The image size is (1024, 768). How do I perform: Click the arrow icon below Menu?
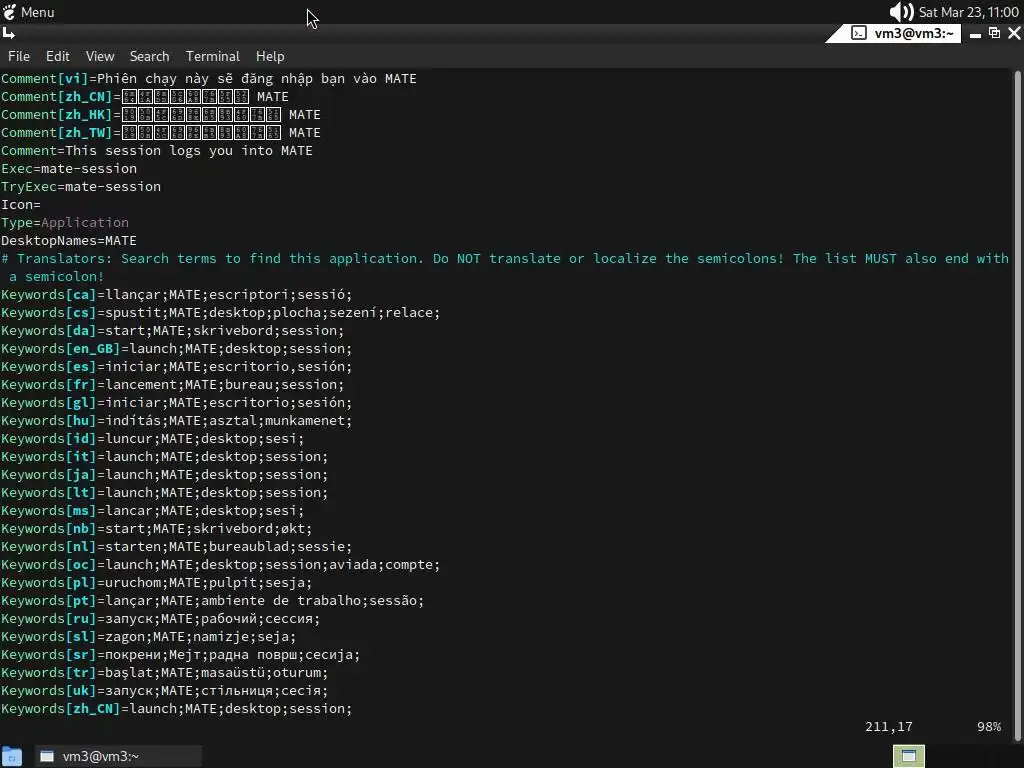point(9,33)
